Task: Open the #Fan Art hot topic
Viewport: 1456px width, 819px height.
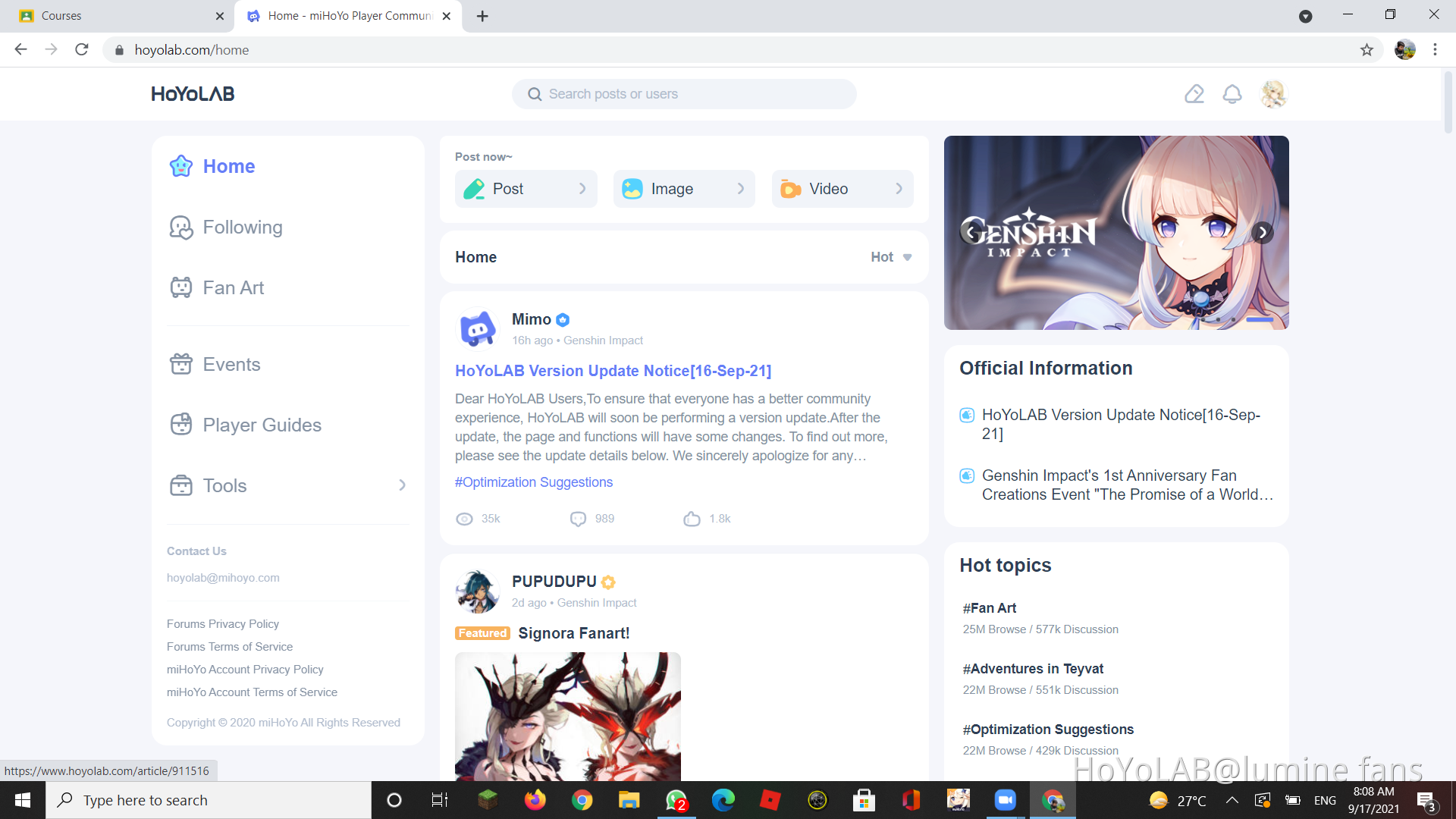Action: point(990,608)
